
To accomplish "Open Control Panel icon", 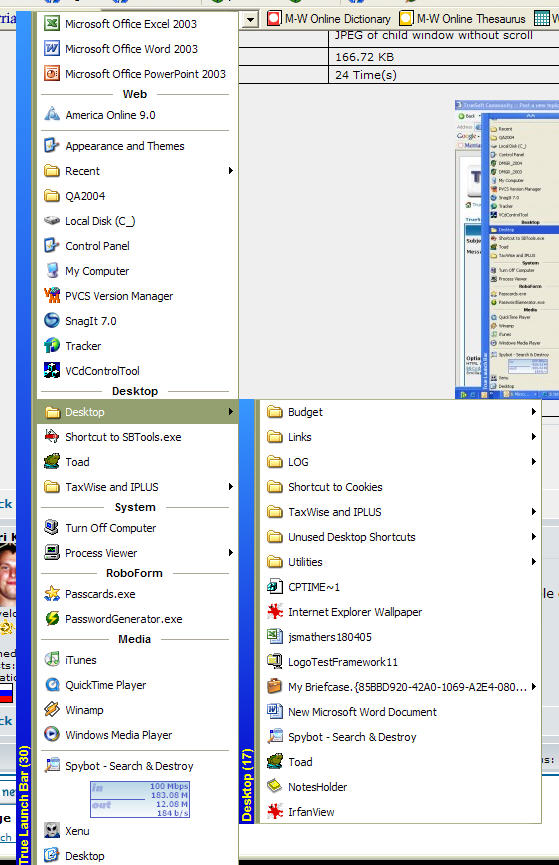I will (52, 245).
